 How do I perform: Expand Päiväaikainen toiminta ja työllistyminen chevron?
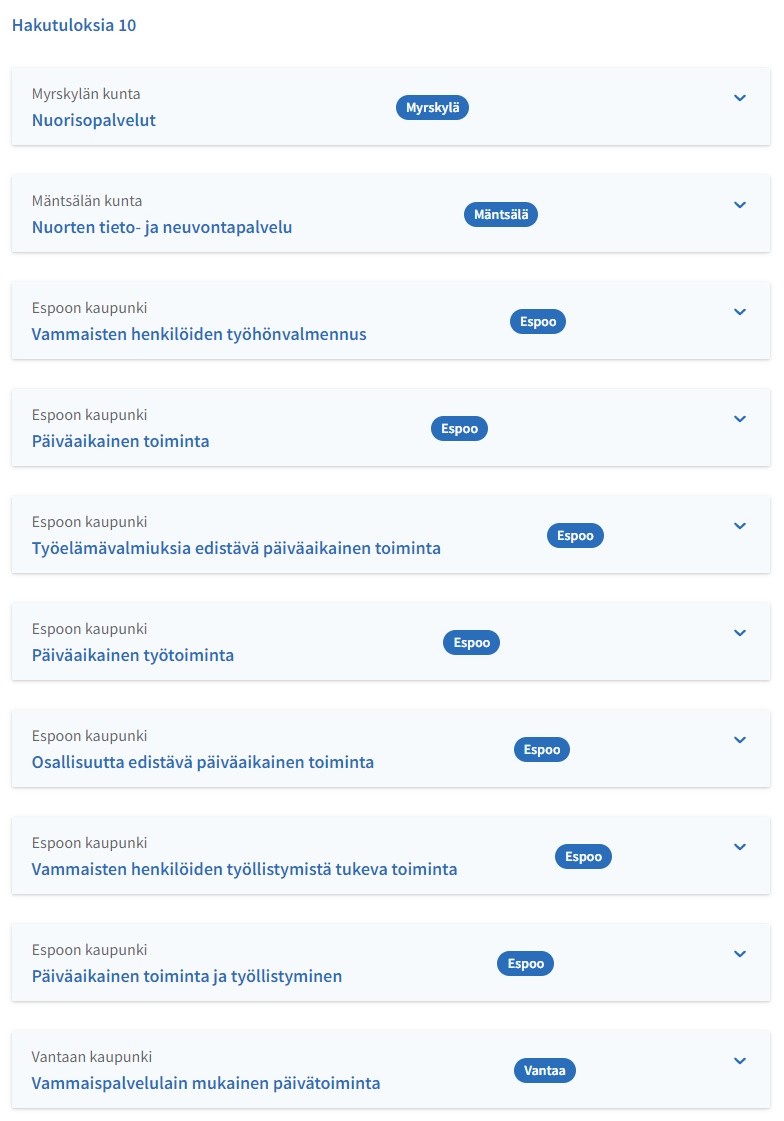click(740, 954)
